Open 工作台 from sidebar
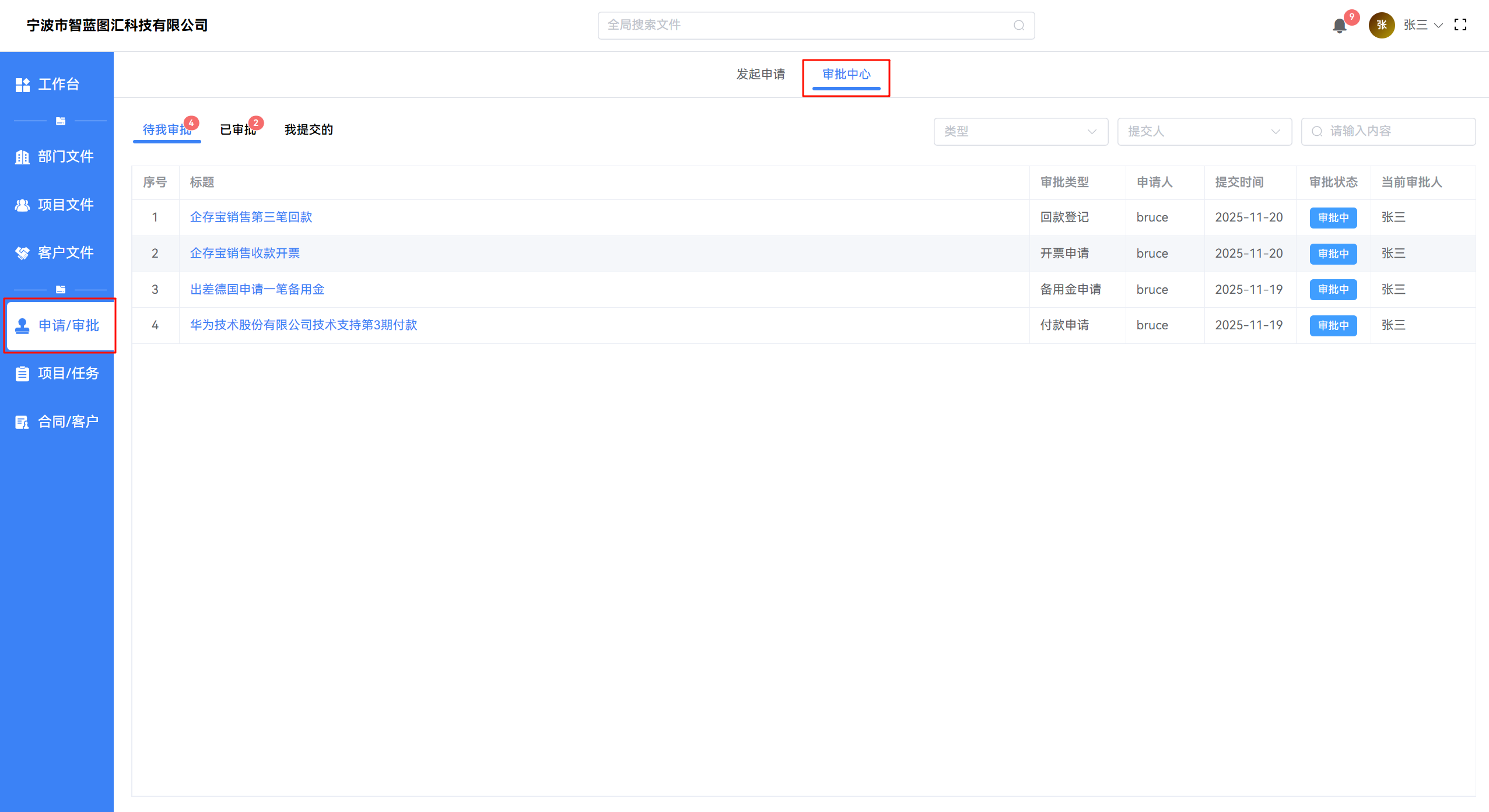1489x812 pixels. pos(57,85)
